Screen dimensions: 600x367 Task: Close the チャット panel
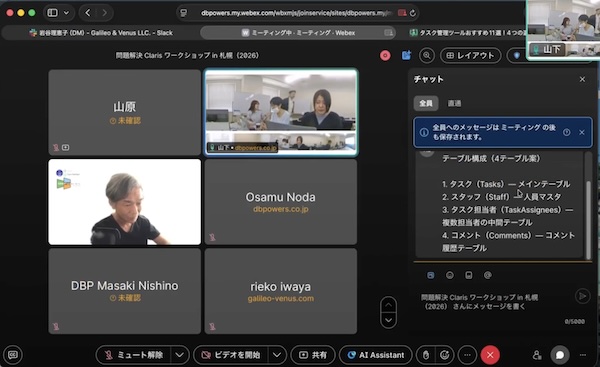point(582,79)
